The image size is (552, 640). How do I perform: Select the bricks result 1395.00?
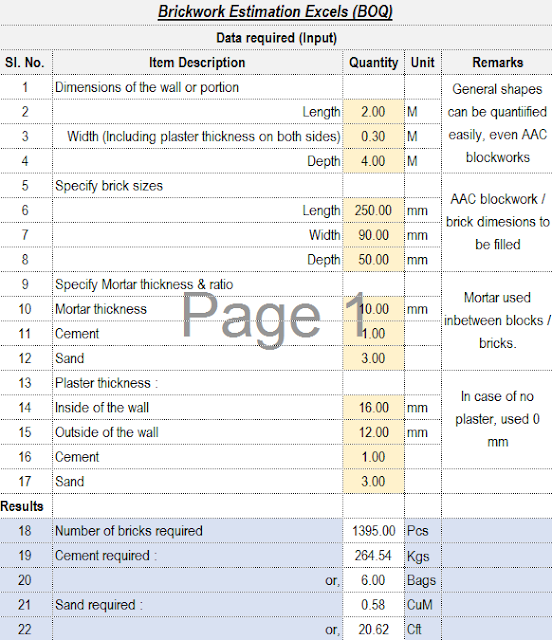pyautogui.click(x=374, y=531)
